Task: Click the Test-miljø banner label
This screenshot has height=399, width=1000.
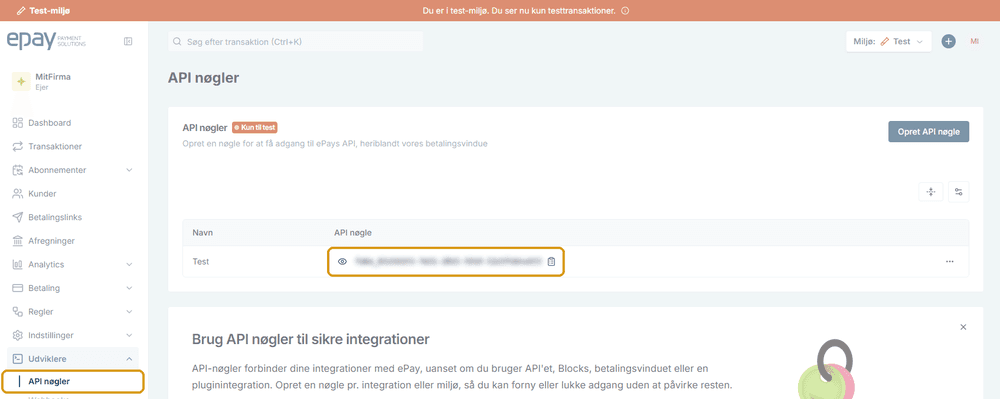Action: [x=50, y=11]
